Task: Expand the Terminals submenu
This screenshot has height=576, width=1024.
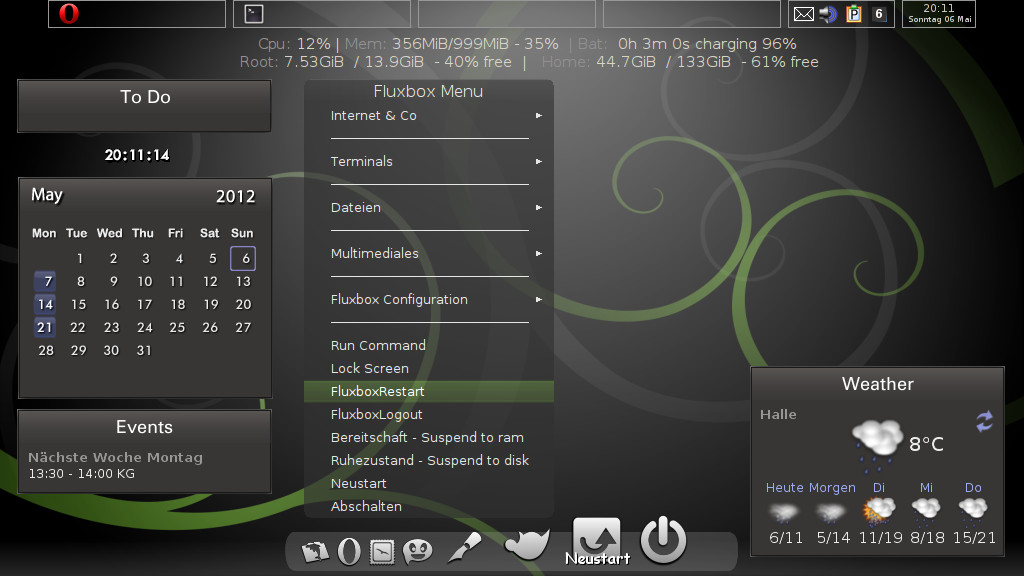Action: coord(429,162)
